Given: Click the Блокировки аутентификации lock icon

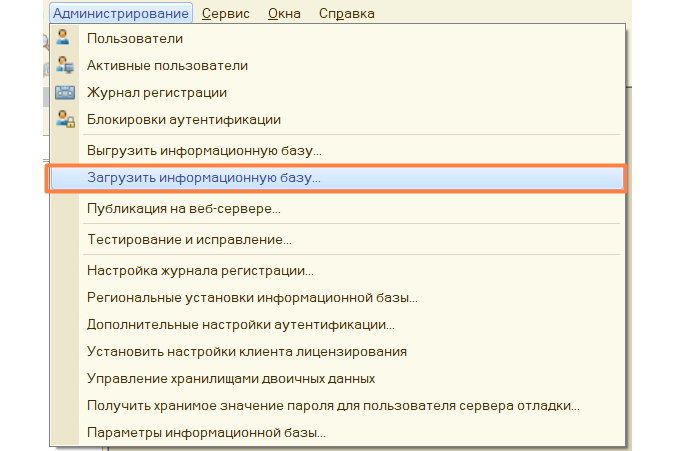Looking at the screenshot, I should click(65, 119).
